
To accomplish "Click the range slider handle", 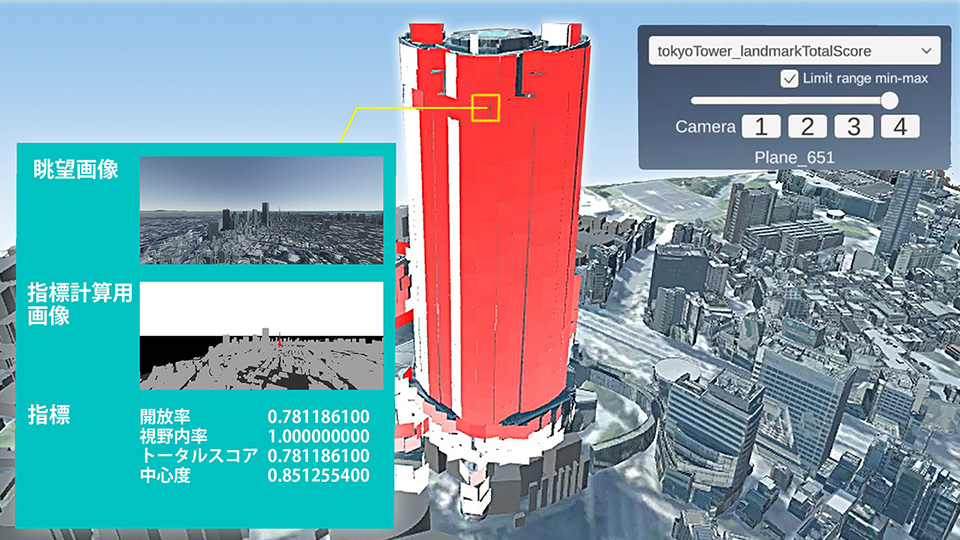I will coord(888,100).
